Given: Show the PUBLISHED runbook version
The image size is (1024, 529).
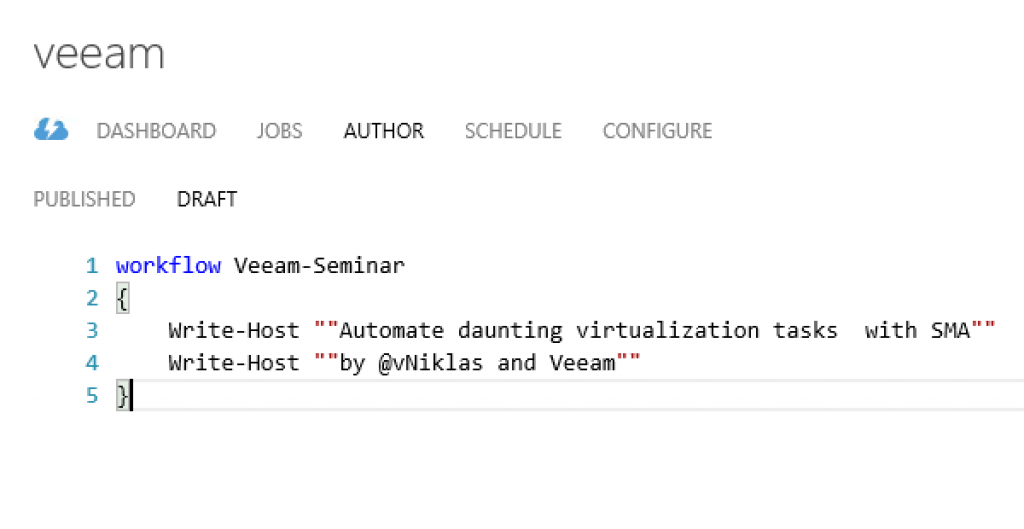Looking at the screenshot, I should coord(84,199).
